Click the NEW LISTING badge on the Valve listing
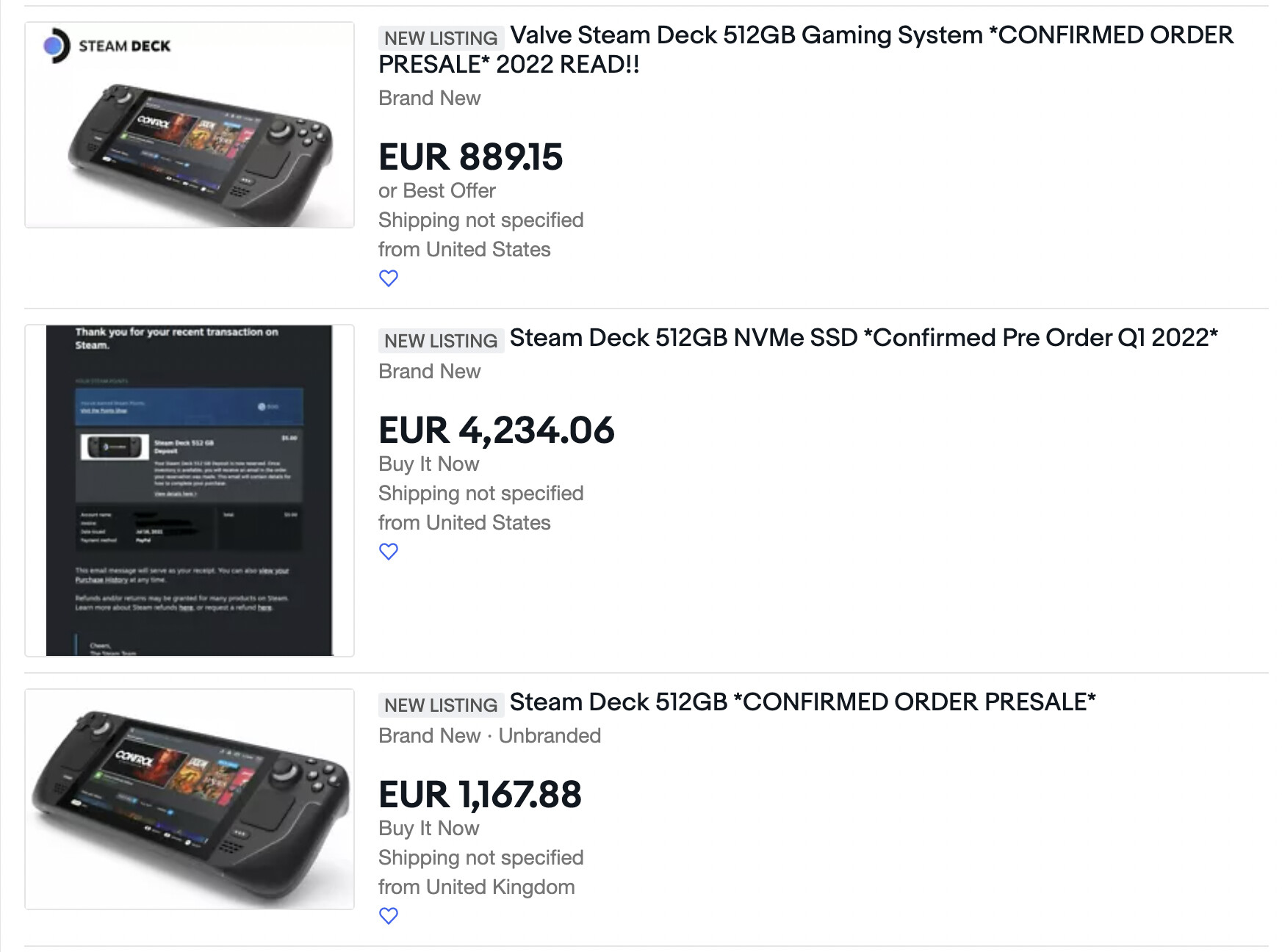Viewport: 1282px width, 952px height. 441,38
